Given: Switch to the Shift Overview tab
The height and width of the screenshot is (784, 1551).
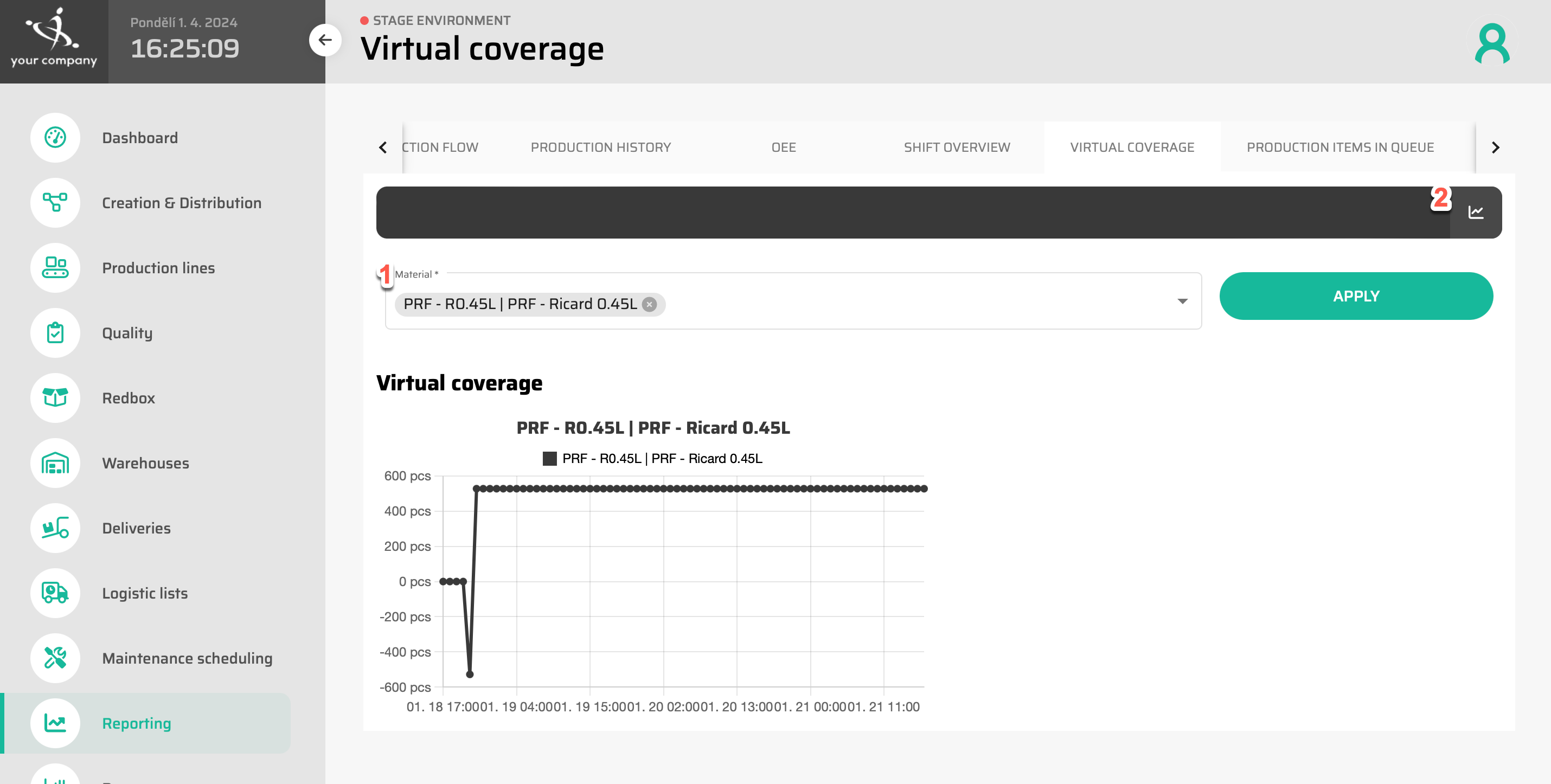Looking at the screenshot, I should tap(956, 147).
